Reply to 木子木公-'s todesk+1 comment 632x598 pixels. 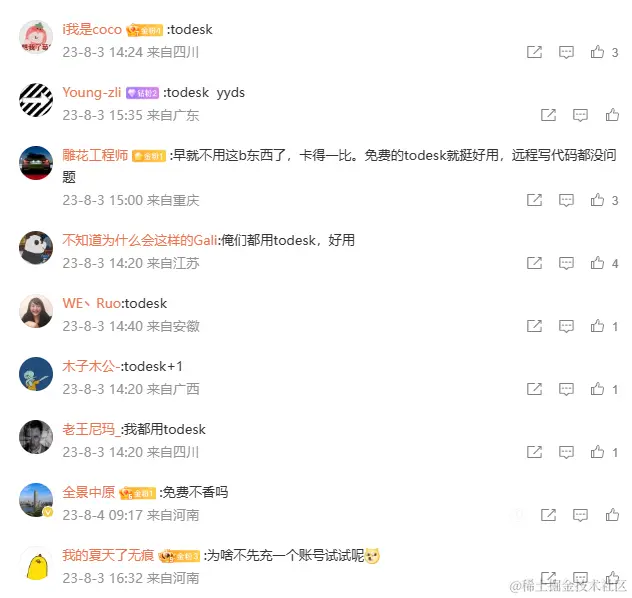[566, 389]
